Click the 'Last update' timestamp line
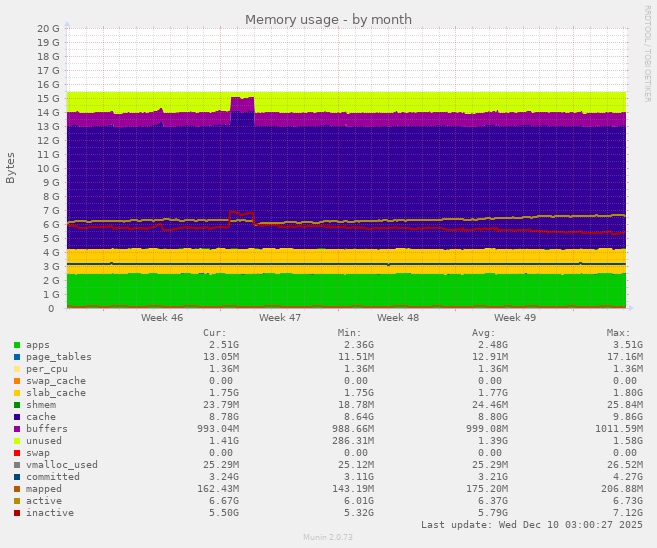The width and height of the screenshot is (657, 548). 532,525
